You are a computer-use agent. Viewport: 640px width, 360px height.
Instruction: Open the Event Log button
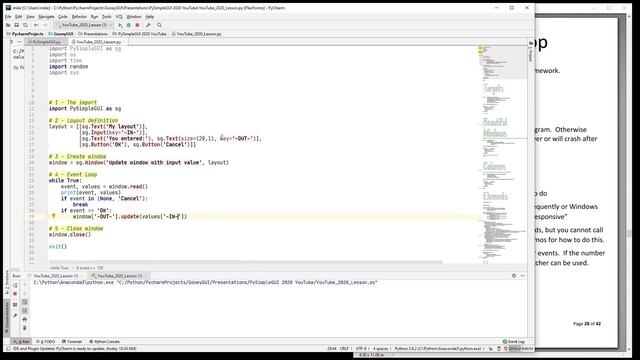pos(513,341)
